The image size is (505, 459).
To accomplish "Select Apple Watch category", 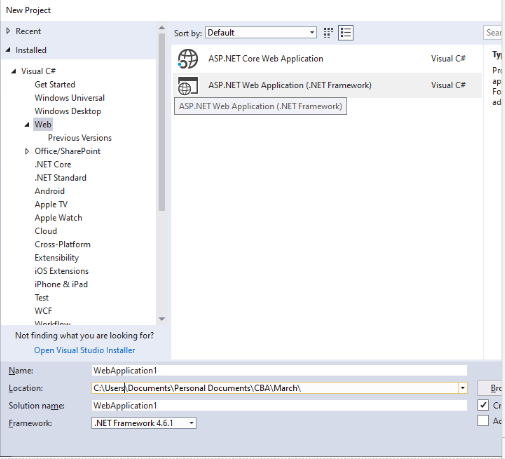I will click(x=58, y=218).
